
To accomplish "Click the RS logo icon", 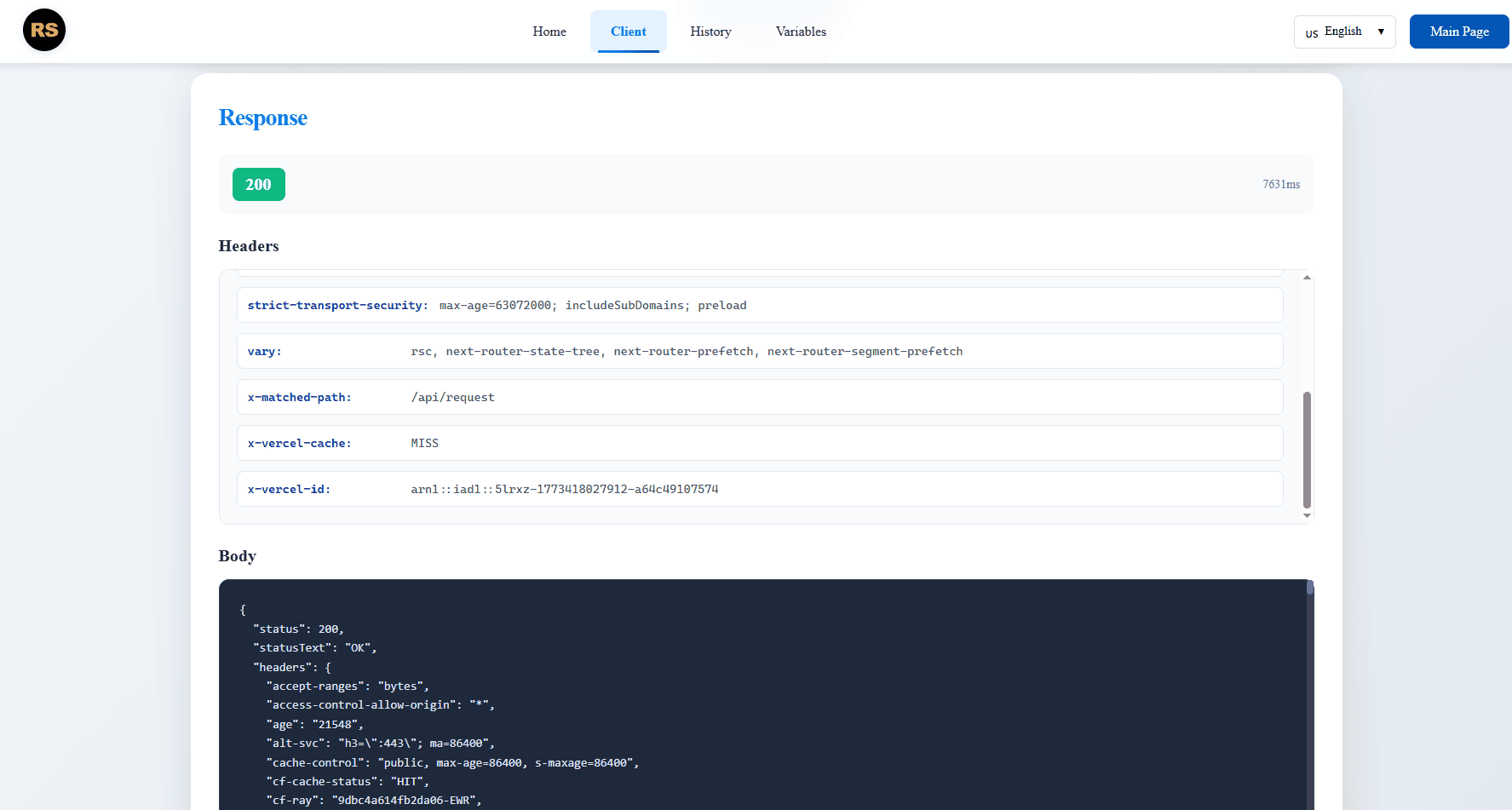I will [x=43, y=30].
